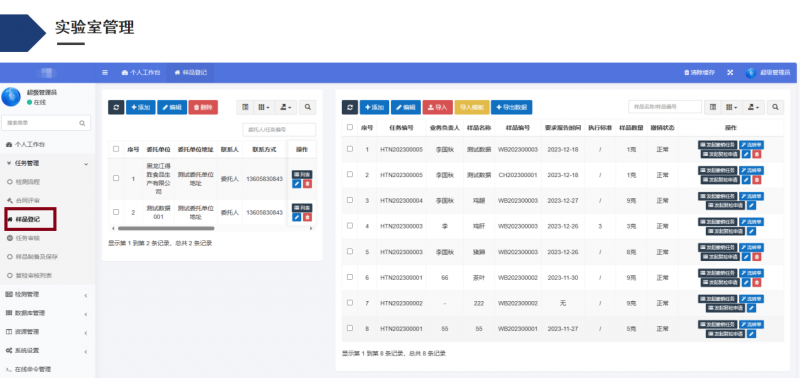Click delete trash icon in sample row 5
This screenshot has width=800, height=378.
(x=757, y=257)
